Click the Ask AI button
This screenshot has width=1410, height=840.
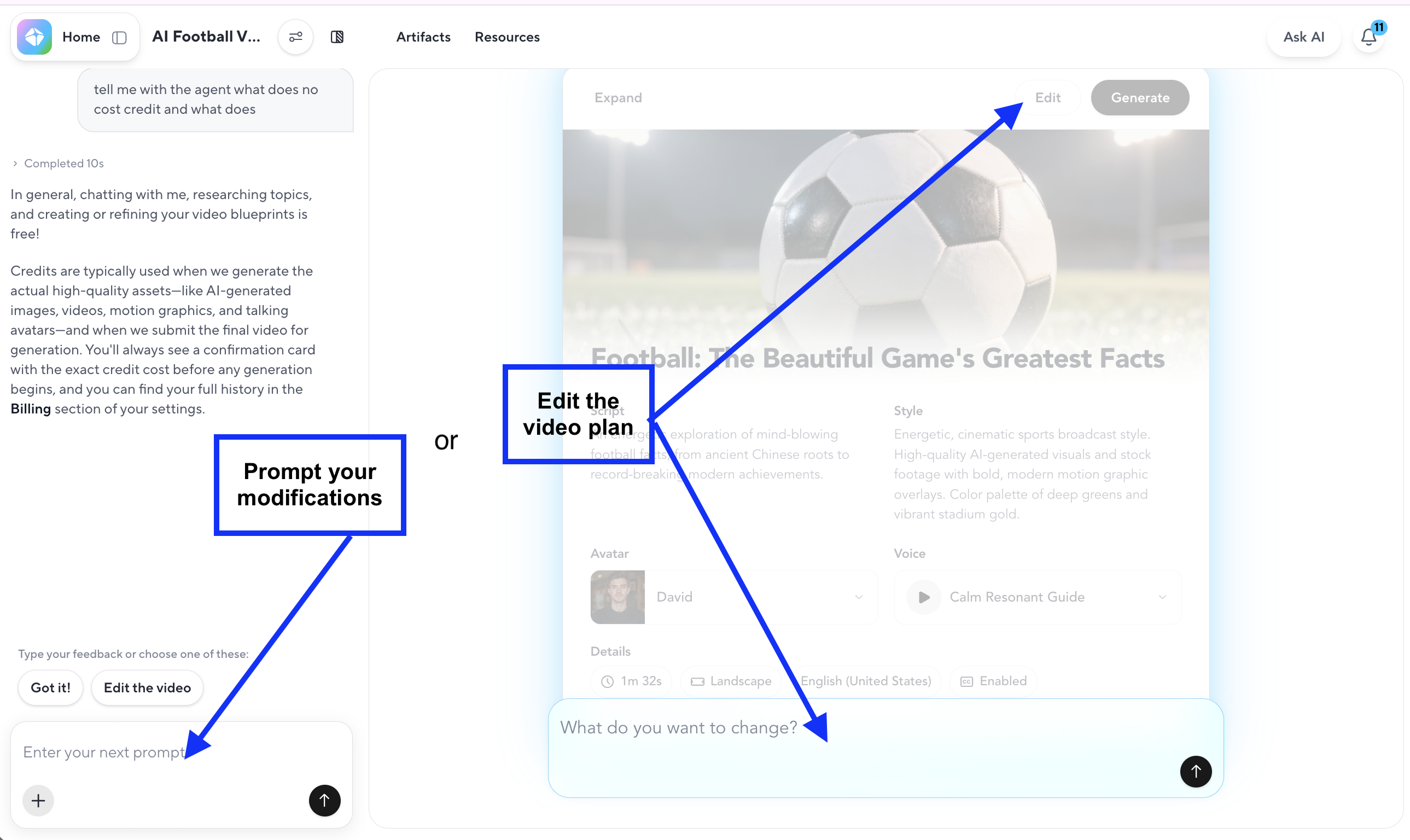[x=1303, y=37]
